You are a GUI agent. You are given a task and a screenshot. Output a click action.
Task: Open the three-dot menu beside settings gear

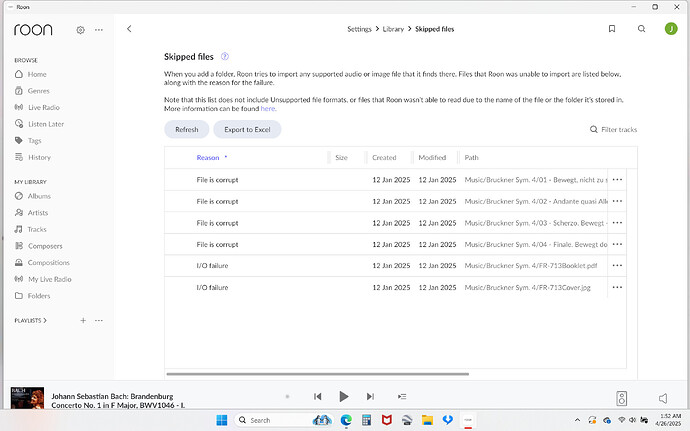99,30
